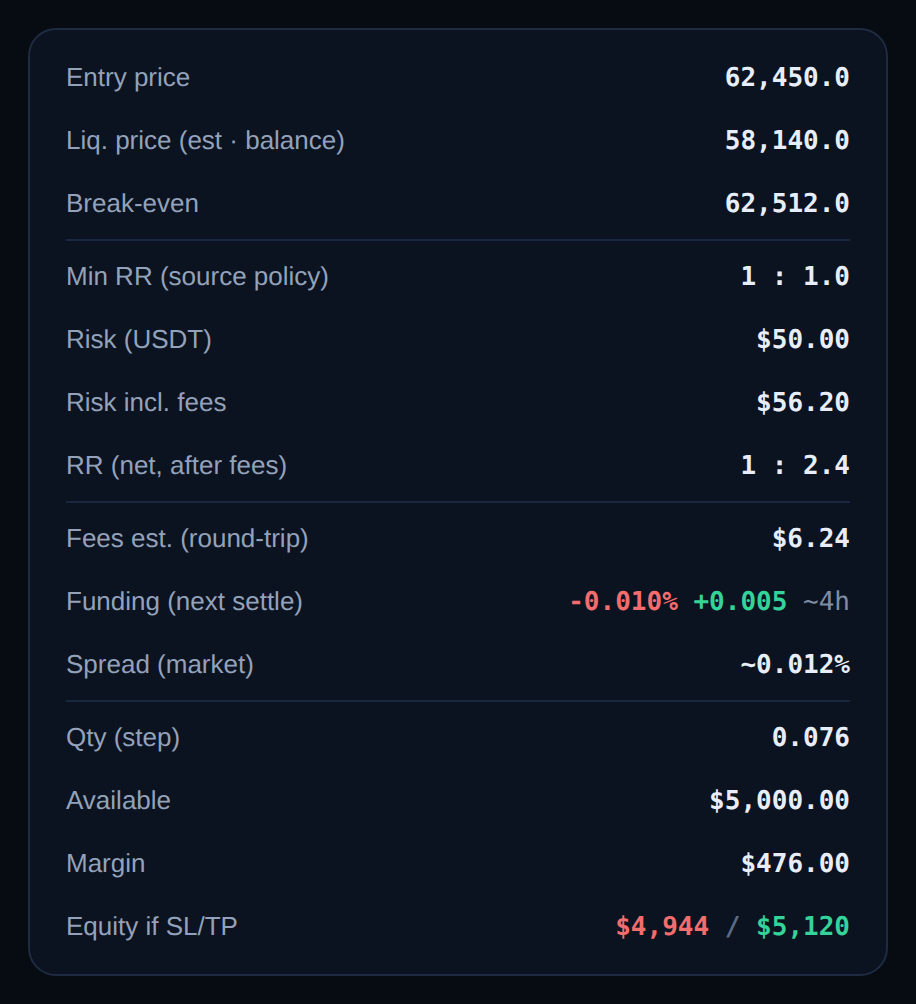916x1004 pixels.
Task: Click the Risk incl. fees value $56.20
Action: (x=803, y=403)
